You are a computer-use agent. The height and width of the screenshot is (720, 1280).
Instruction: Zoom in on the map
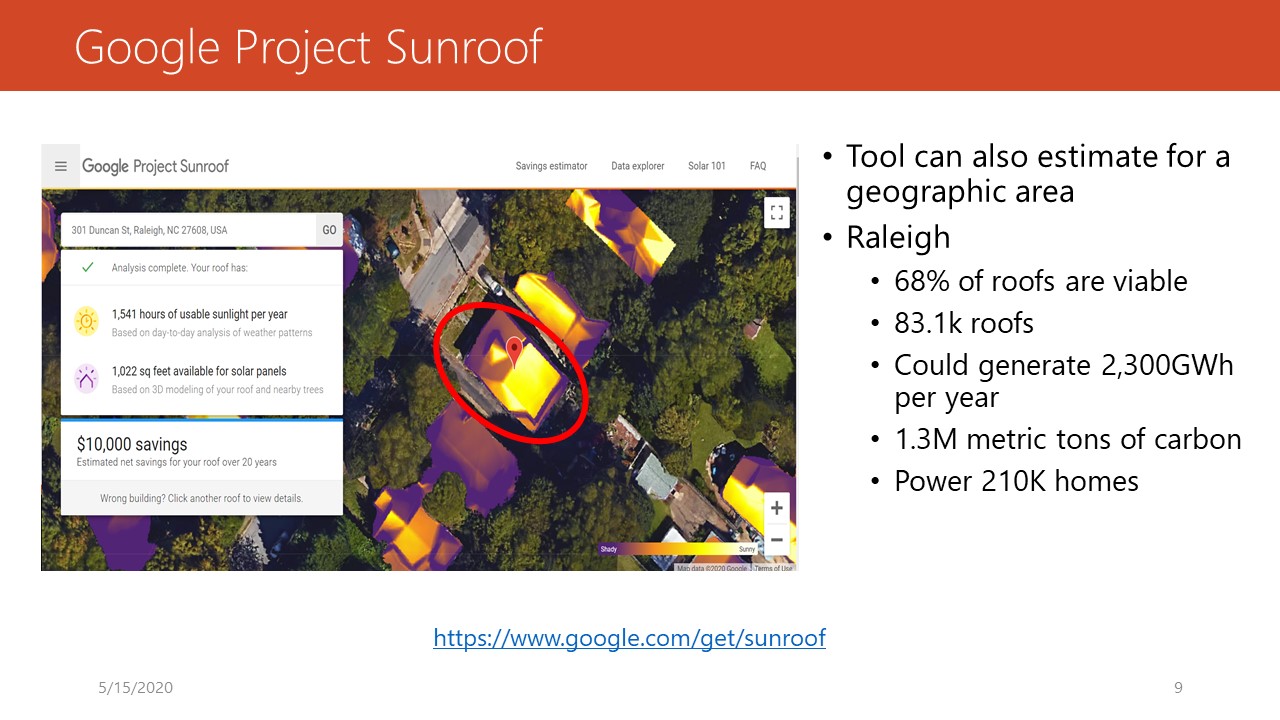pyautogui.click(x=777, y=508)
